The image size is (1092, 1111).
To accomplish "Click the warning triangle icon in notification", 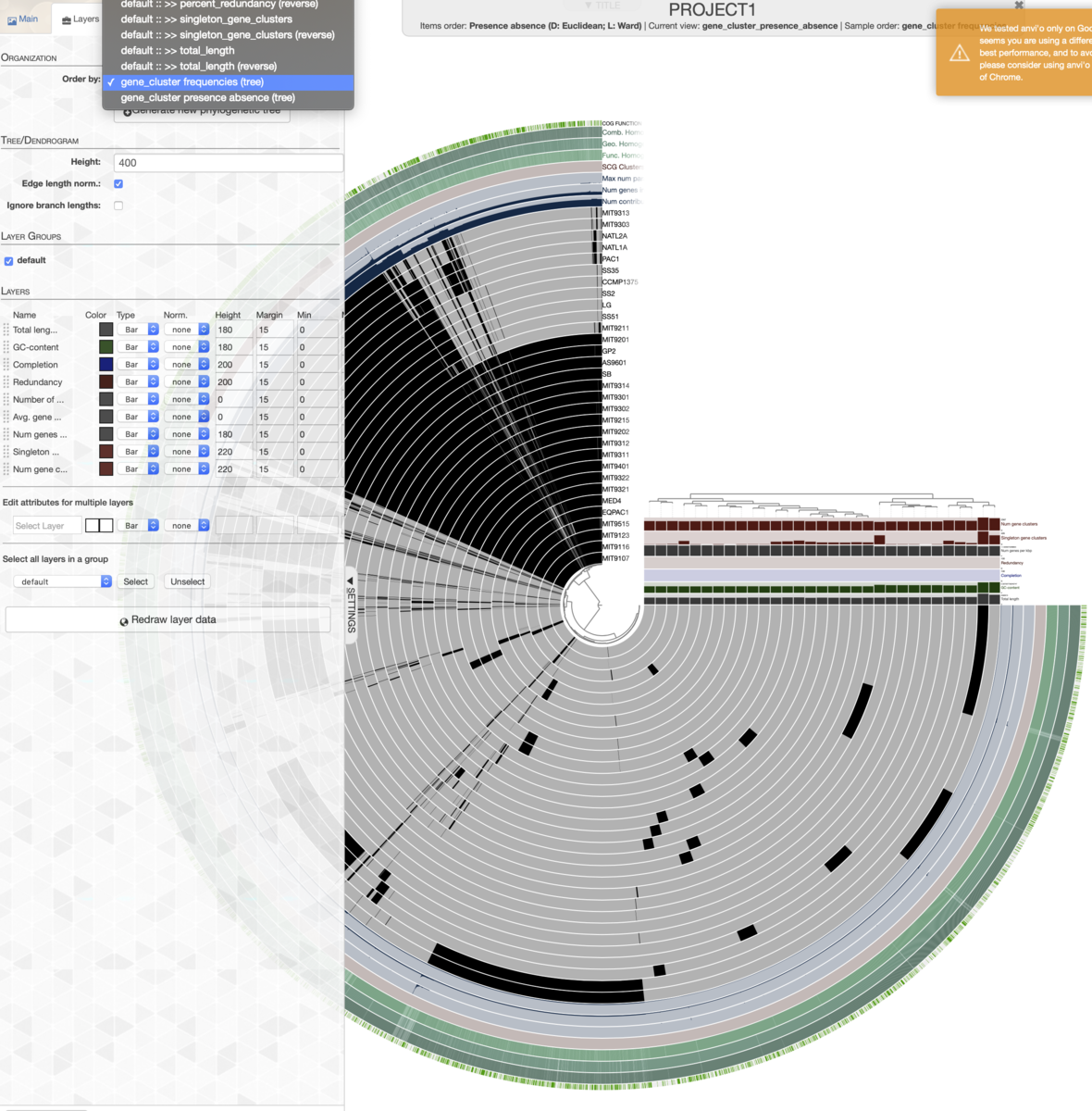I will tap(960, 53).
